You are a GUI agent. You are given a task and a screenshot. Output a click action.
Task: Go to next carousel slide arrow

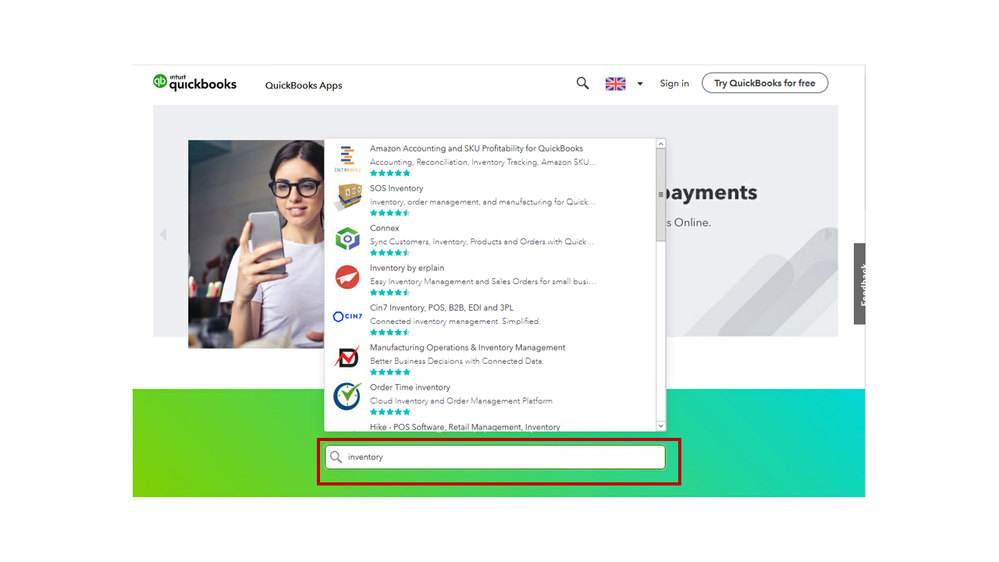coord(828,234)
